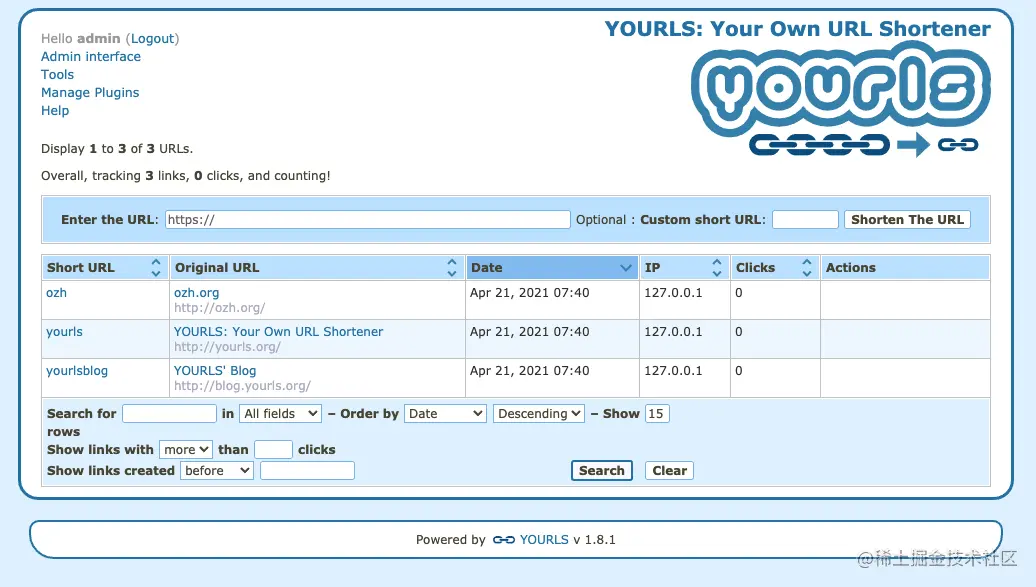Image resolution: width=1036 pixels, height=587 pixels.
Task: Click the IP column ascending sort arrow
Action: [x=717, y=262]
